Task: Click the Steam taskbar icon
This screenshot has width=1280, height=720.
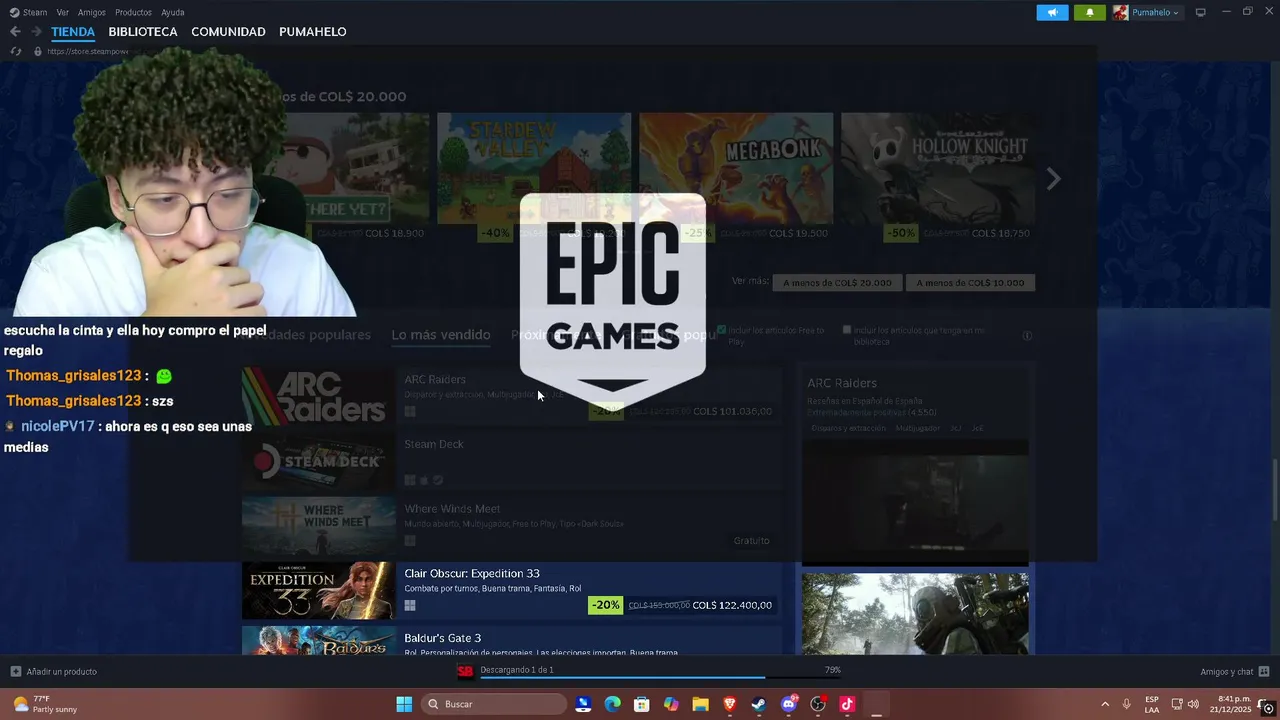Action: (x=758, y=704)
